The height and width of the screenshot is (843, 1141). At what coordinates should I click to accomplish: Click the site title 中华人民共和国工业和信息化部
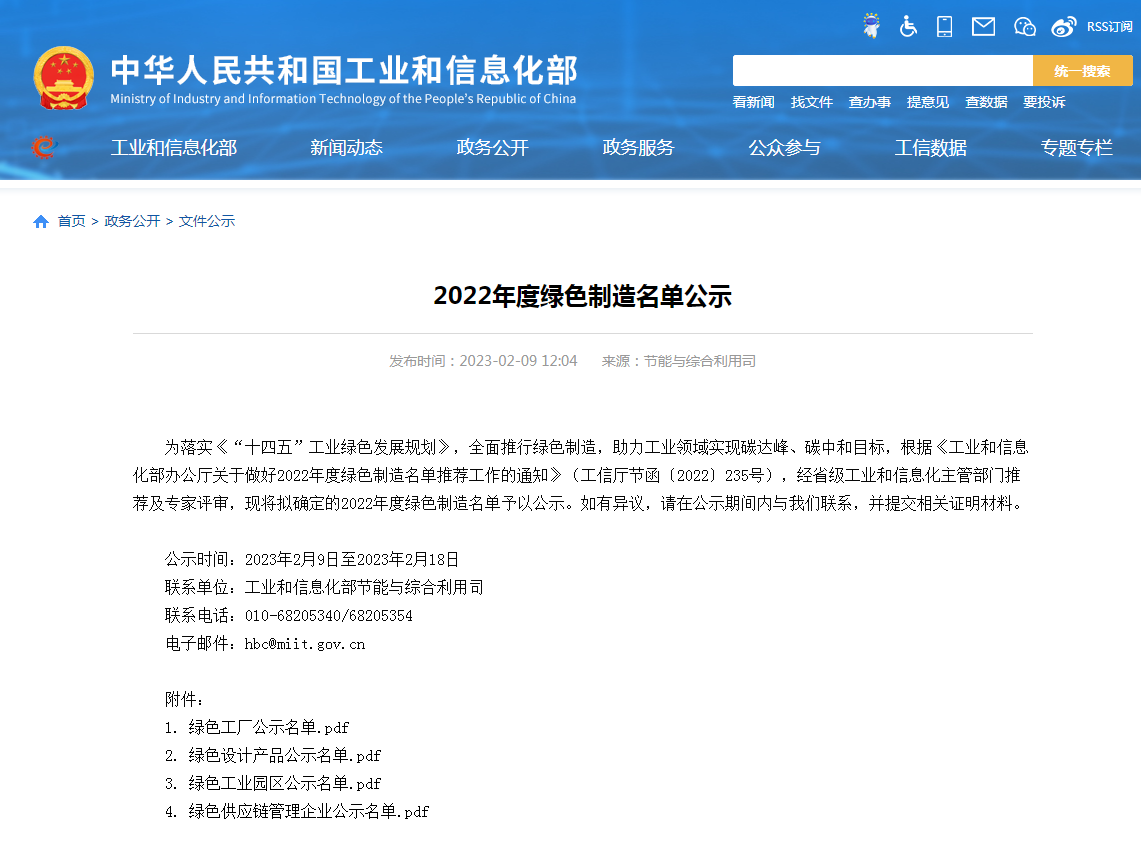pyautogui.click(x=344, y=71)
